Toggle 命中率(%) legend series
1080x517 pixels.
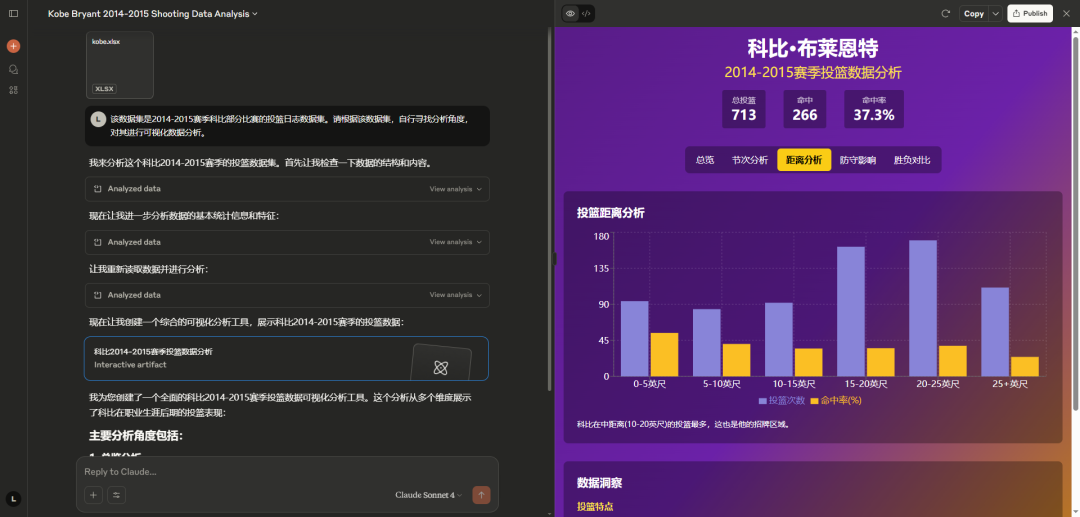pos(836,400)
